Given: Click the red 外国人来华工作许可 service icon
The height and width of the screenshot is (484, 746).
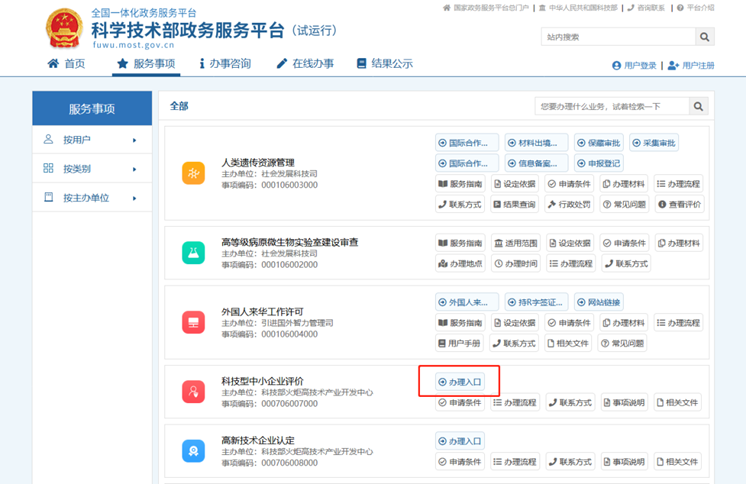Looking at the screenshot, I should (x=193, y=323).
